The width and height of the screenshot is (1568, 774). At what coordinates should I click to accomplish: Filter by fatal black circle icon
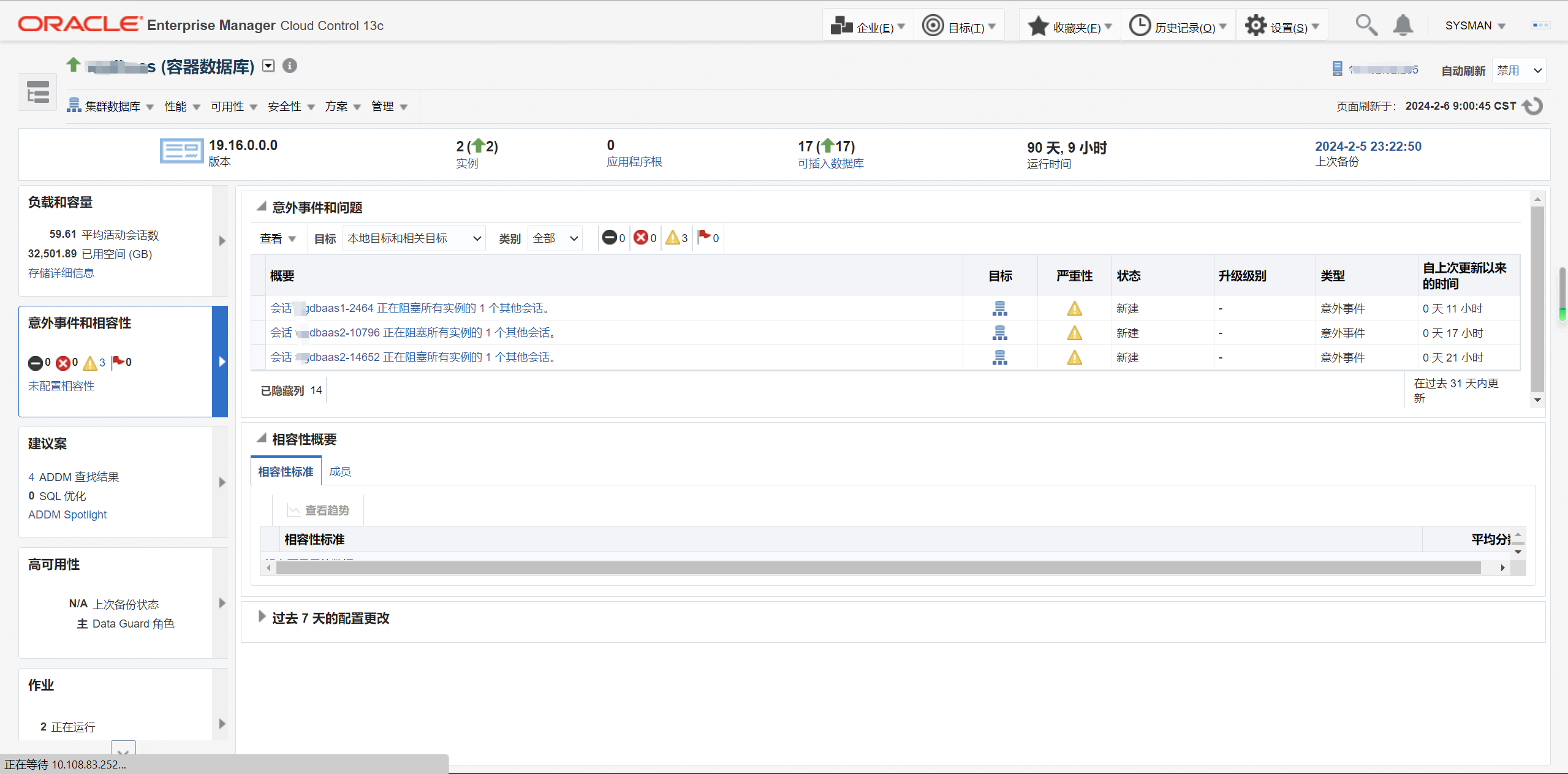pyautogui.click(x=609, y=238)
